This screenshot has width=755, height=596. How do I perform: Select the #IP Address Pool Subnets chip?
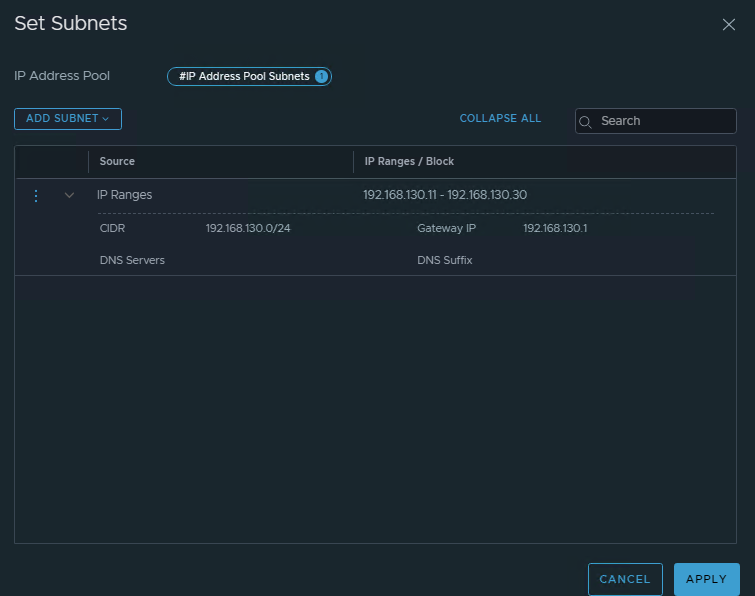(x=244, y=77)
